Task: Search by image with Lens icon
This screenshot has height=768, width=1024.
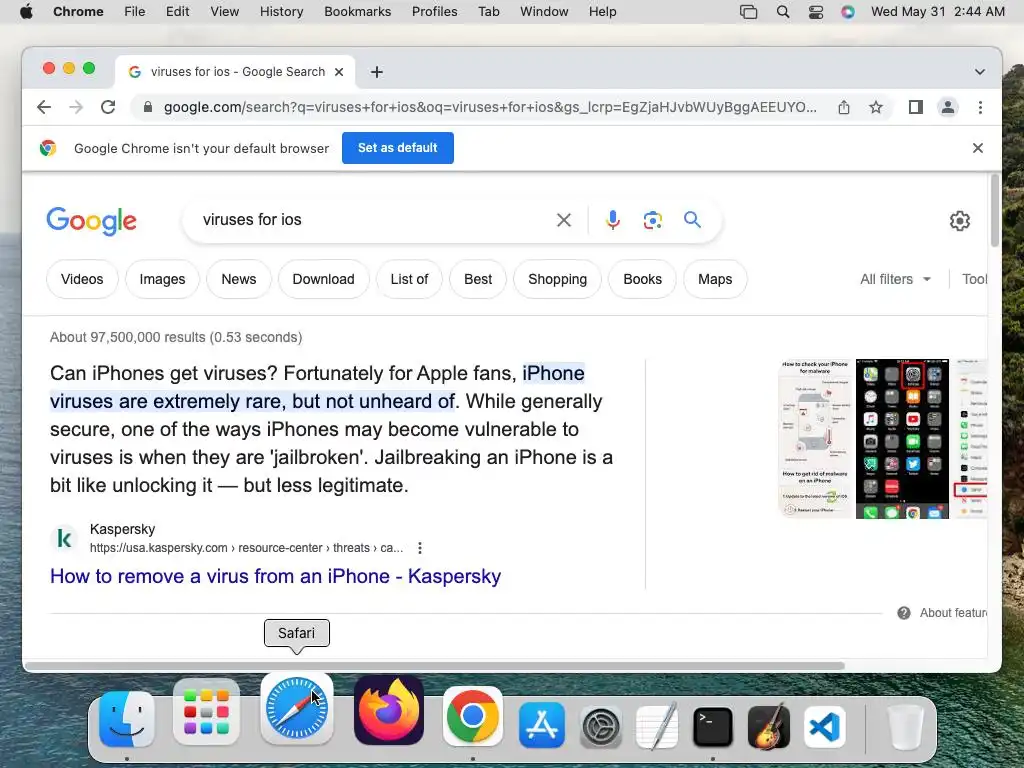Action: click(x=652, y=220)
